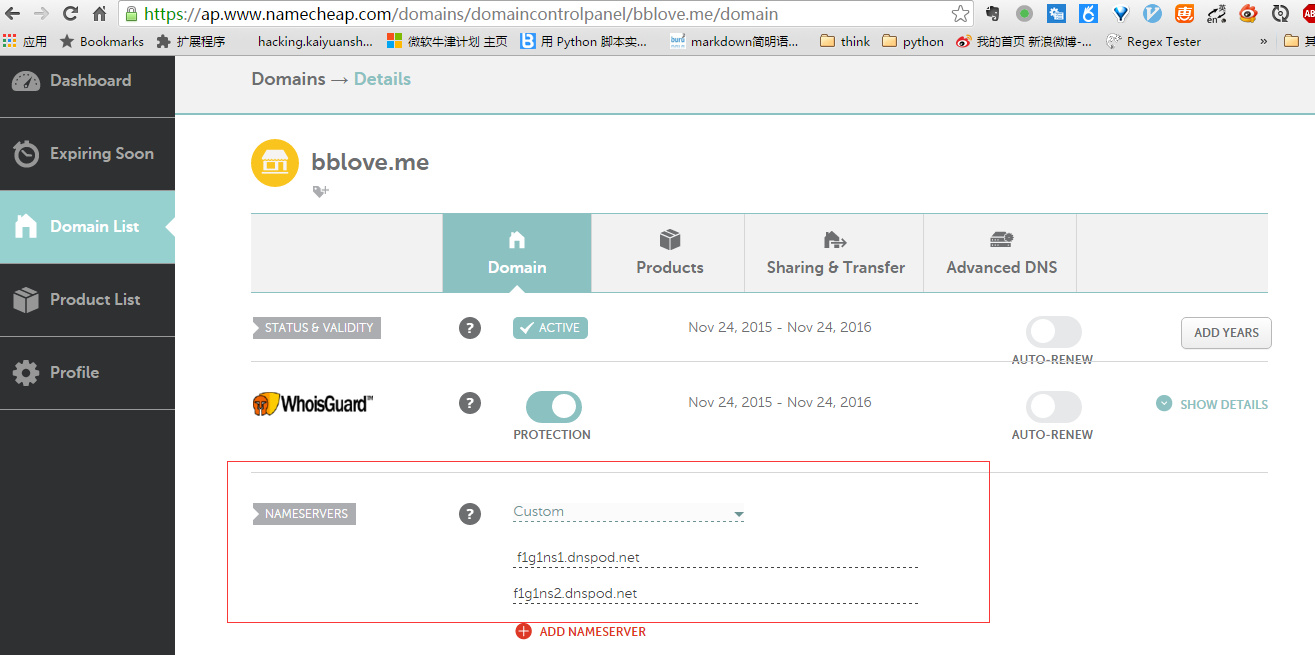1315x655 pixels.
Task: Open the Evernote elephant extension
Action: coord(993,14)
